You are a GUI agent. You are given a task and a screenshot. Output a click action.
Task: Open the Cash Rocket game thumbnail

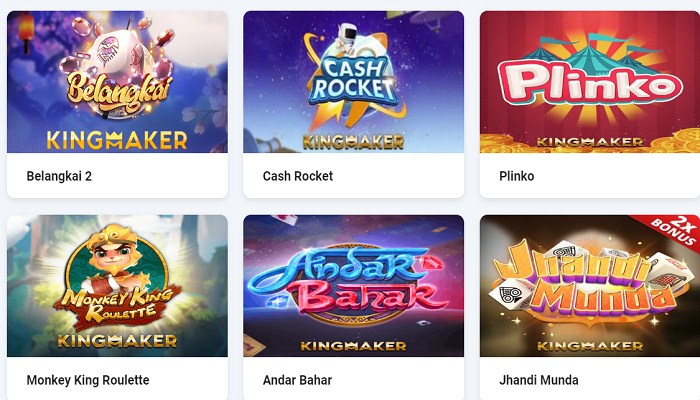pos(354,82)
